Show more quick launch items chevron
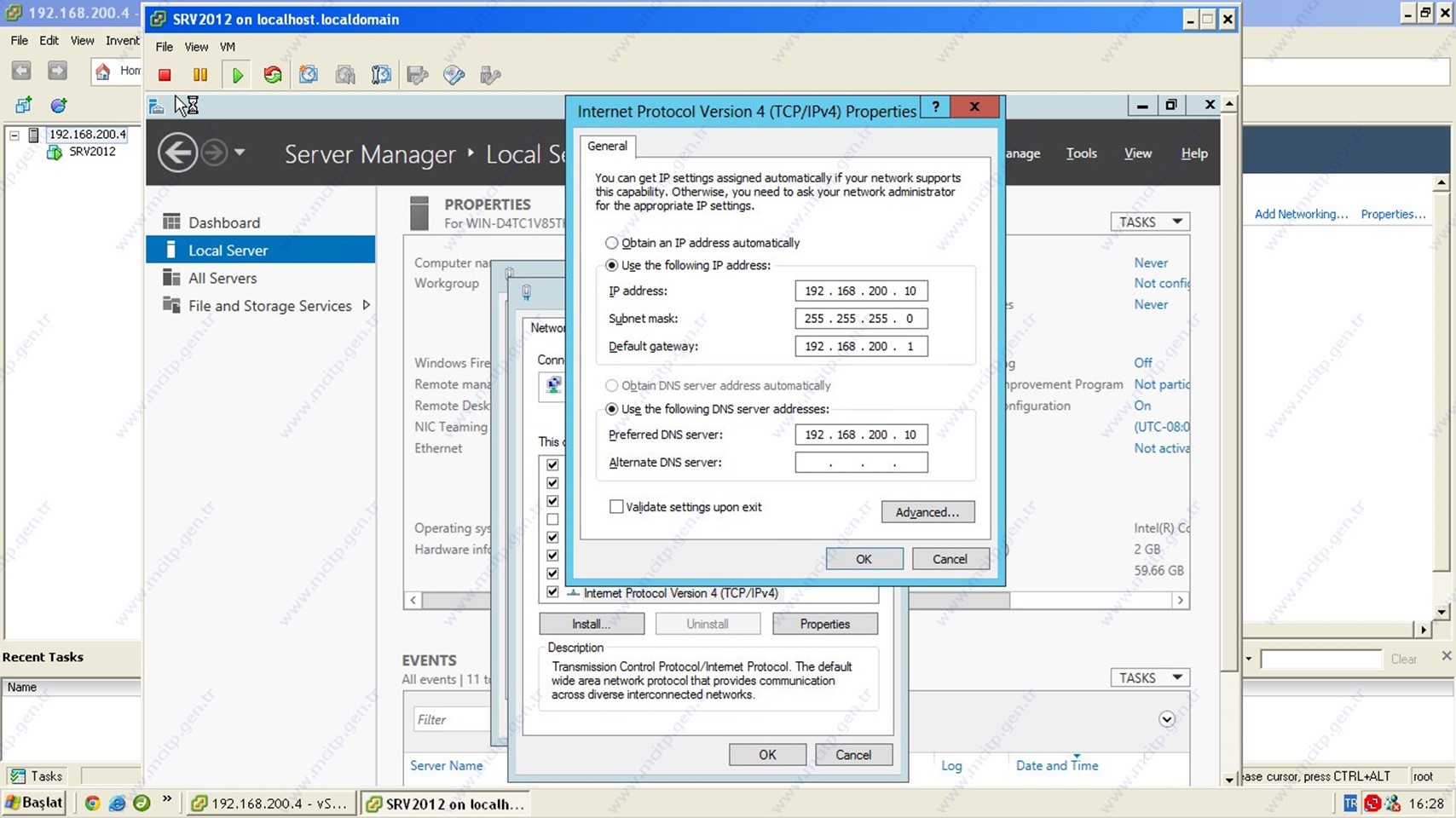Viewport: 1456px width, 818px height. [x=167, y=799]
